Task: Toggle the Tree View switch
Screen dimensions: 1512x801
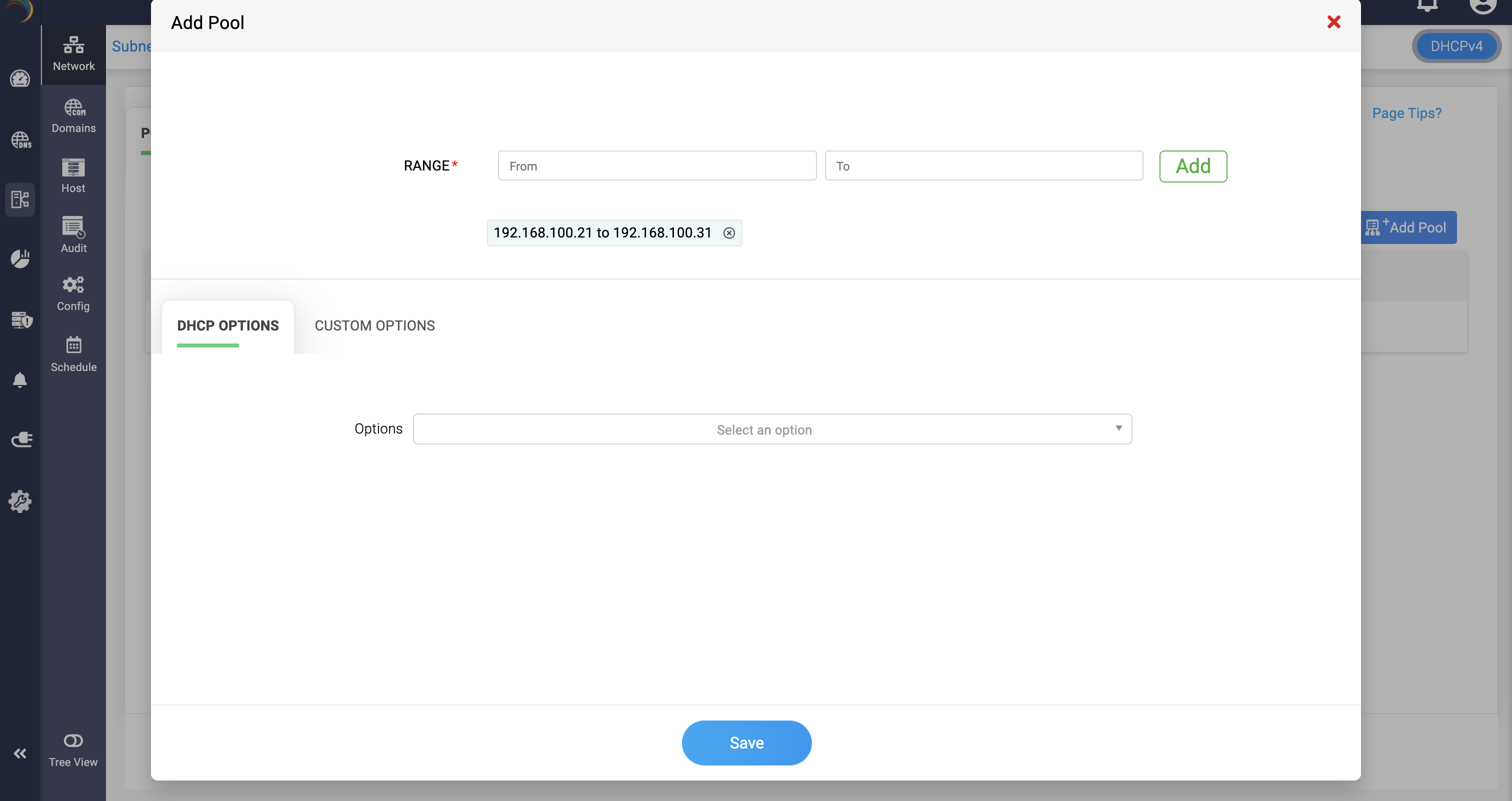Action: click(x=73, y=740)
